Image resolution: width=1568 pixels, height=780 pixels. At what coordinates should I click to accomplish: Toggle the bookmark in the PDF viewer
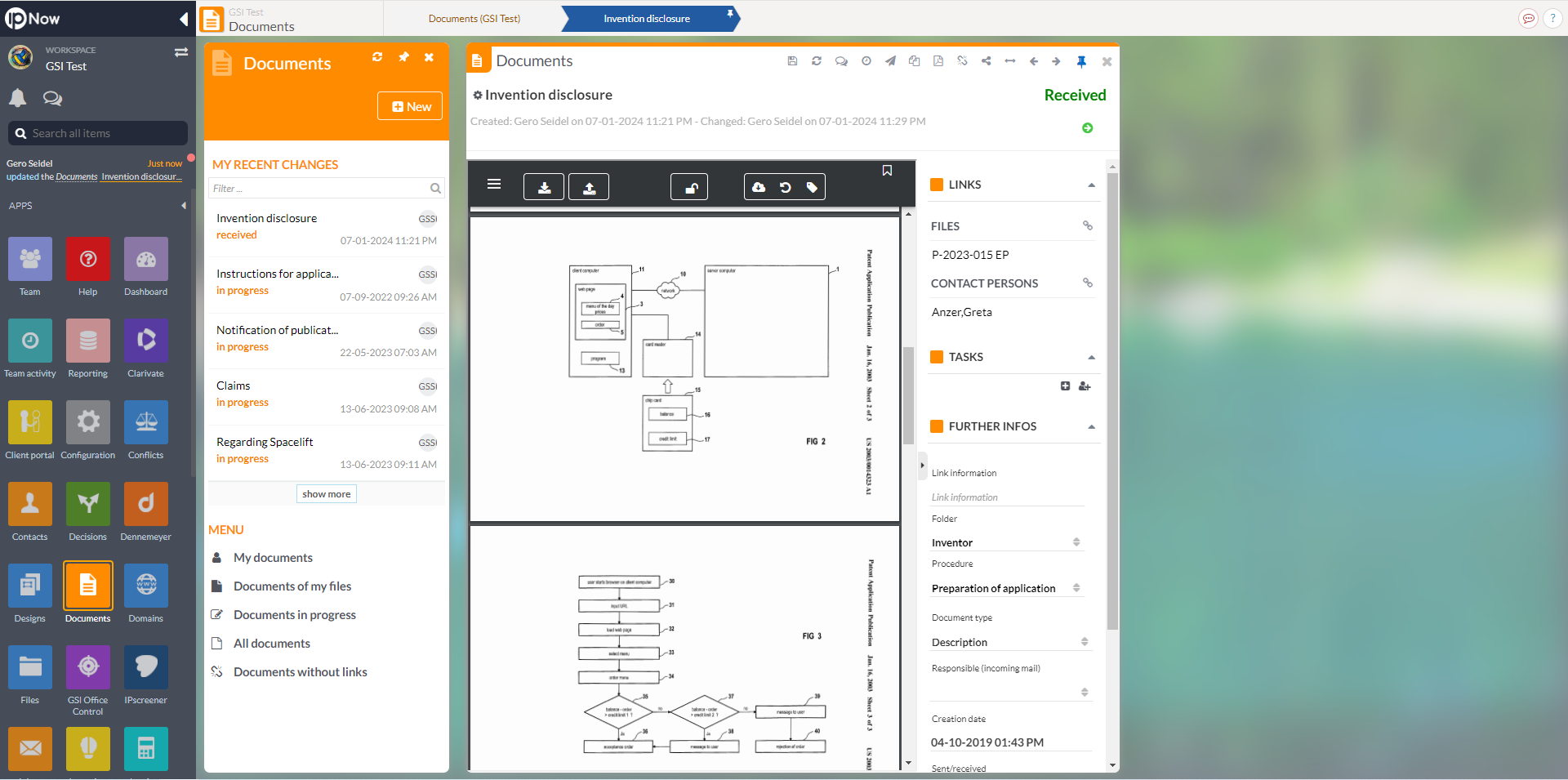(888, 171)
